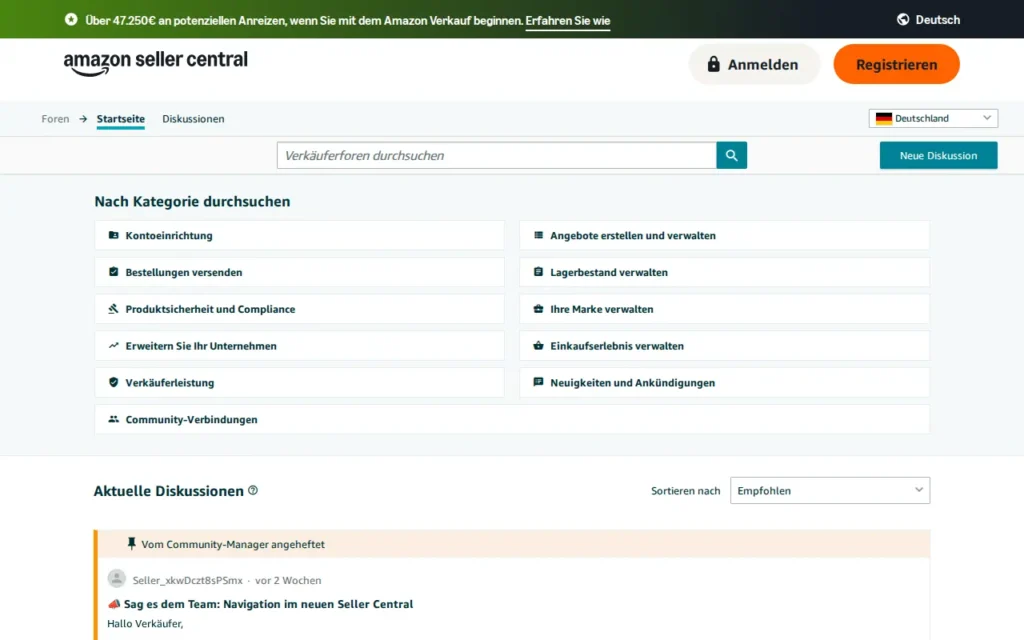Viewport: 1024px width, 640px height.
Task: Click the avatar of Seller_xkwDczt8sPSmx
Action: click(x=117, y=579)
